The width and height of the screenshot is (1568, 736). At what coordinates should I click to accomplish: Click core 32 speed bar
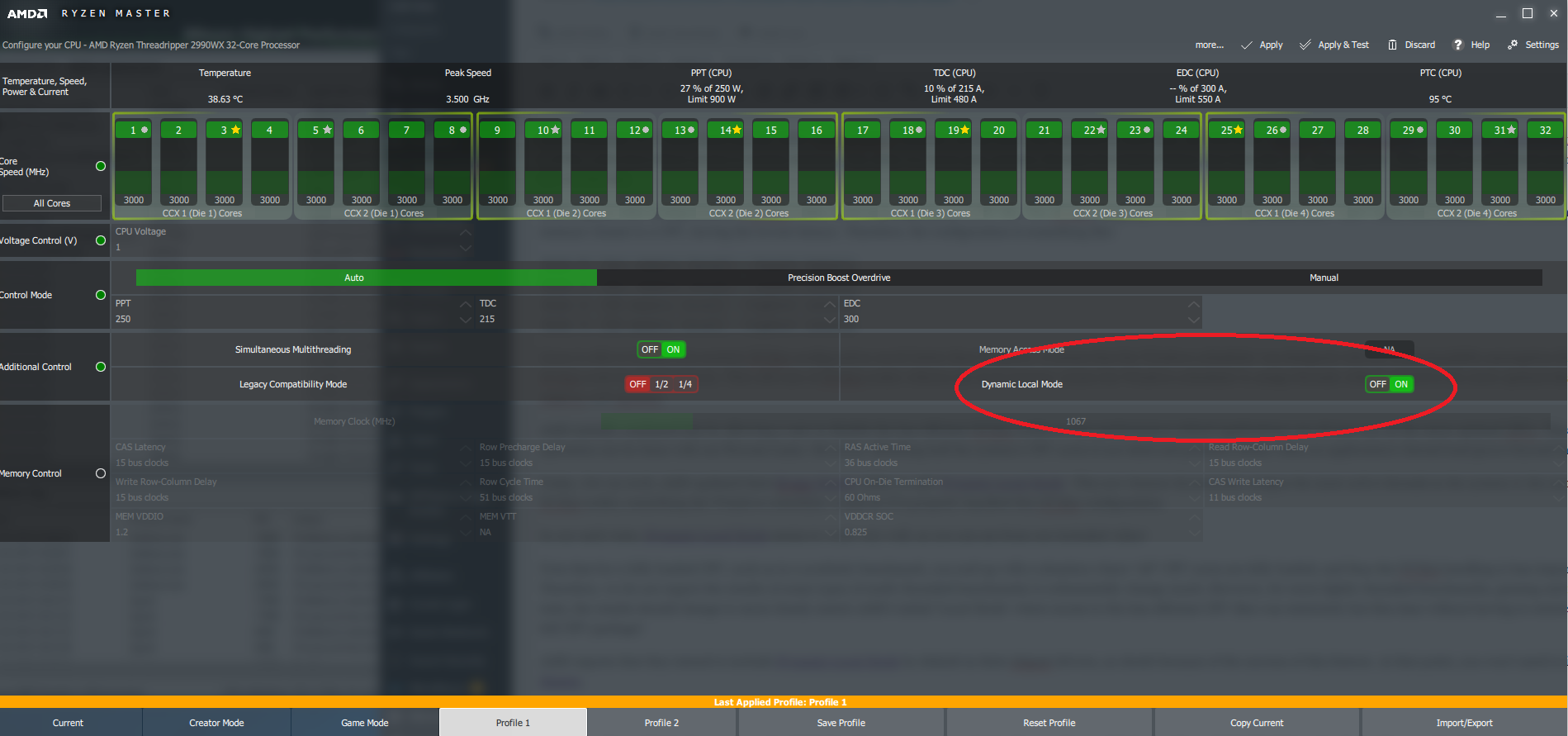point(1545,171)
